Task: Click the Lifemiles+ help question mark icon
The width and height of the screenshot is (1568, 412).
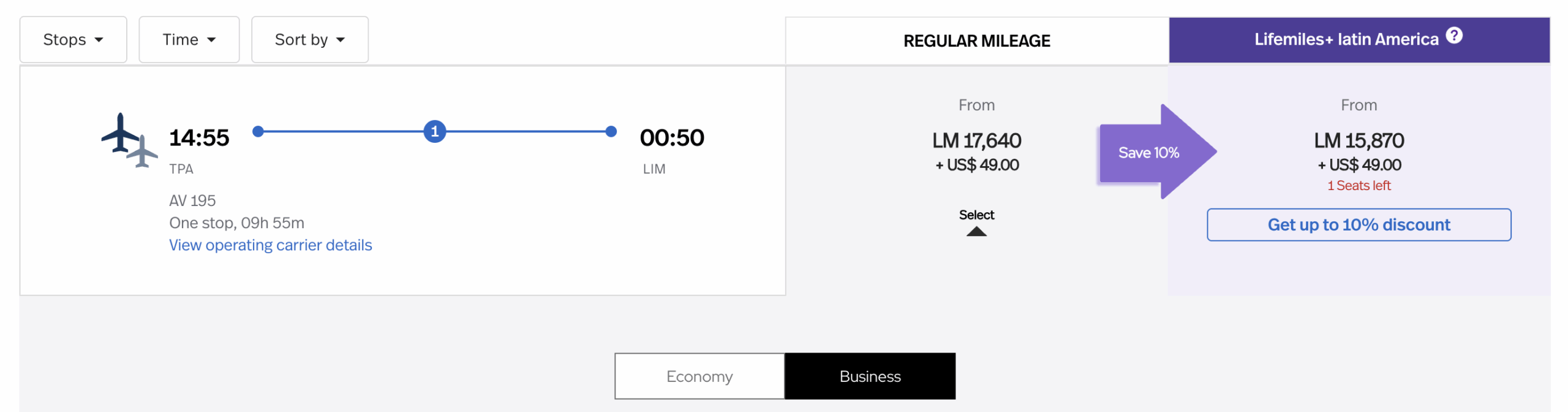Action: coord(1453,36)
